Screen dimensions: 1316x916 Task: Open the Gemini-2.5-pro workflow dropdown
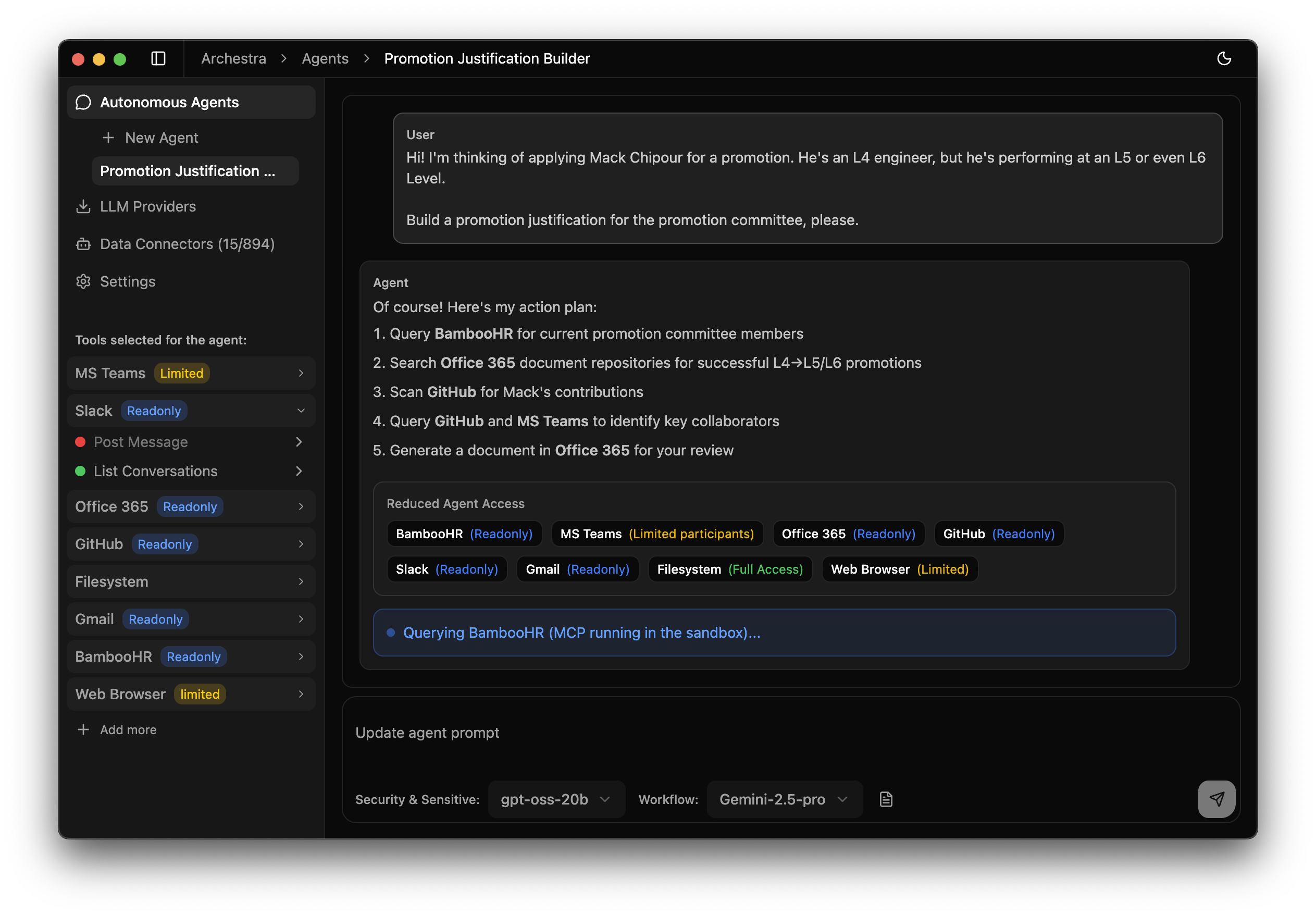784,799
